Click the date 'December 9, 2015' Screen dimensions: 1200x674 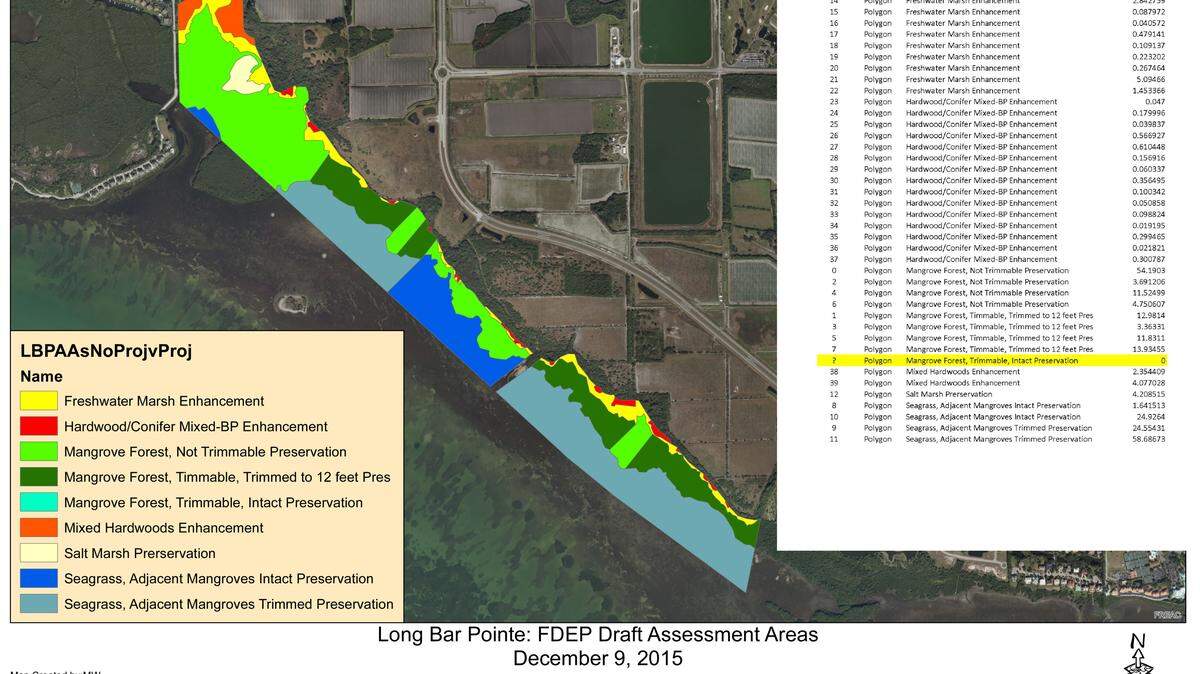click(598, 658)
